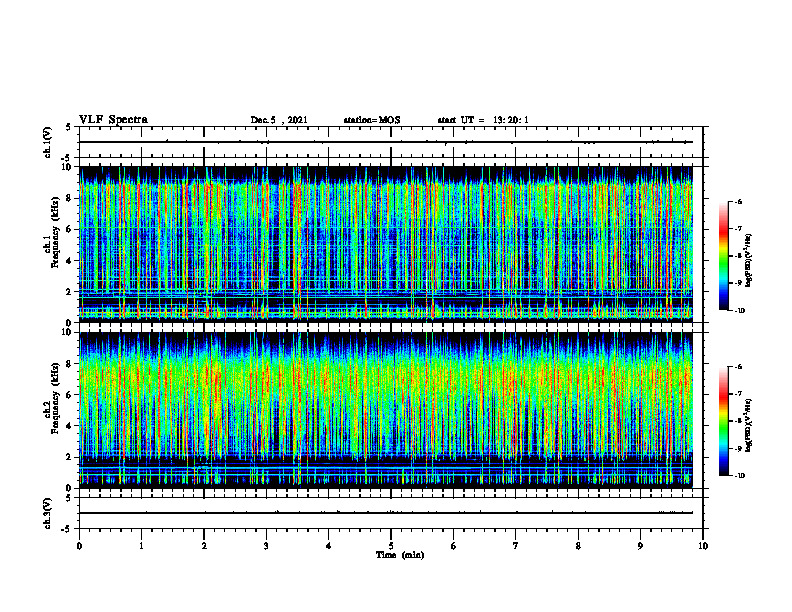Click the '-6' label on ch.1 color bar
The image size is (792, 612).
click(x=738, y=201)
